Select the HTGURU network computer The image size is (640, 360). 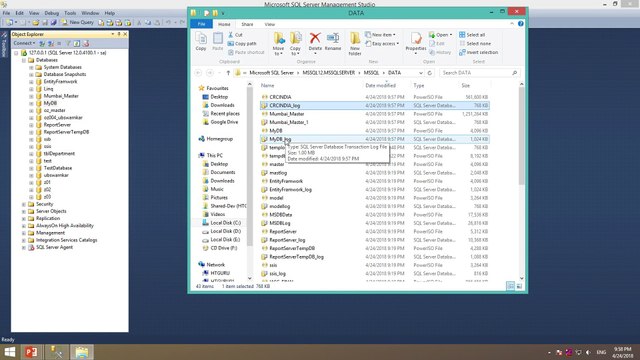coord(220,273)
